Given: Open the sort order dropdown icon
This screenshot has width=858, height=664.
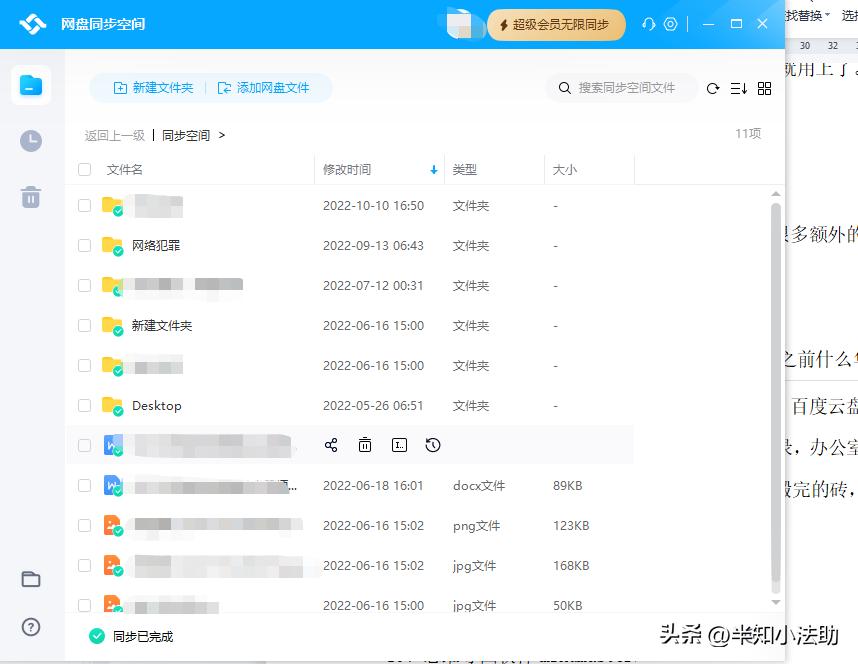Looking at the screenshot, I should click(x=738, y=88).
